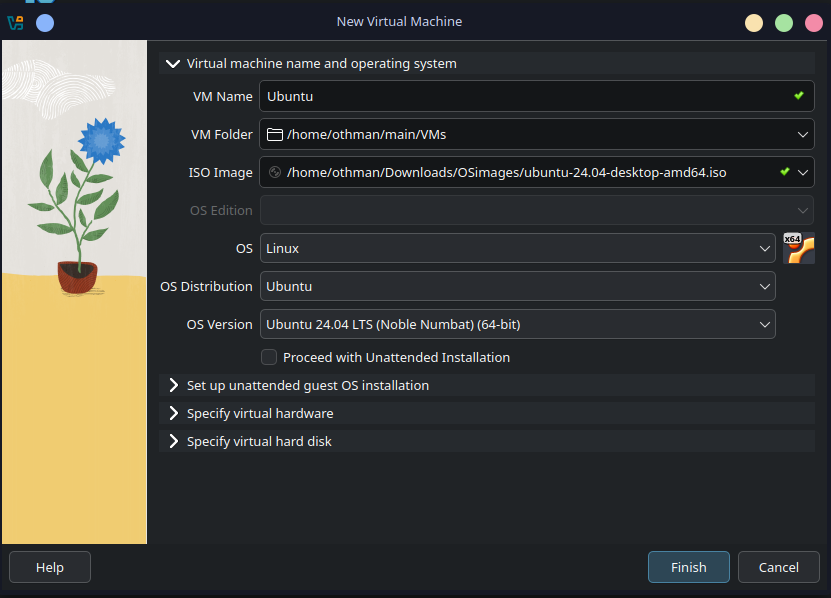The image size is (831, 598).
Task: Enable Proceed with Unattended Installation checkbox
Action: [269, 357]
